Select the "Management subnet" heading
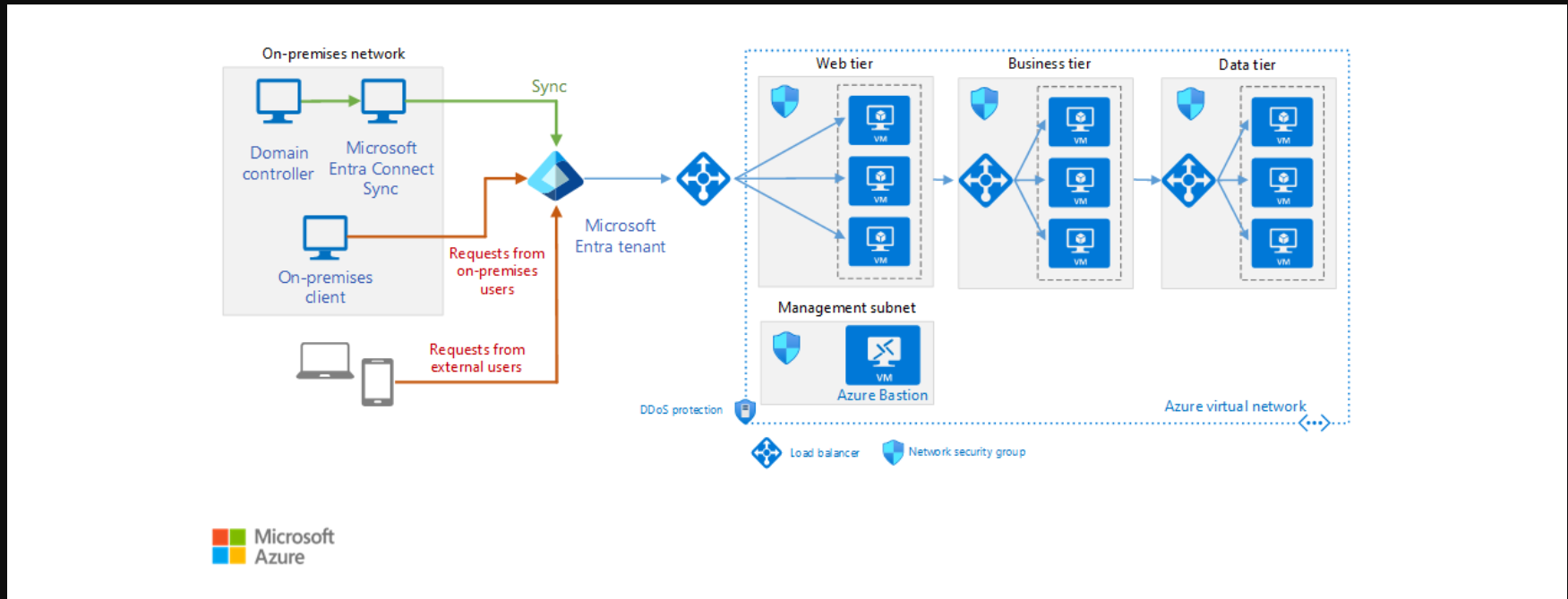 coord(846,308)
